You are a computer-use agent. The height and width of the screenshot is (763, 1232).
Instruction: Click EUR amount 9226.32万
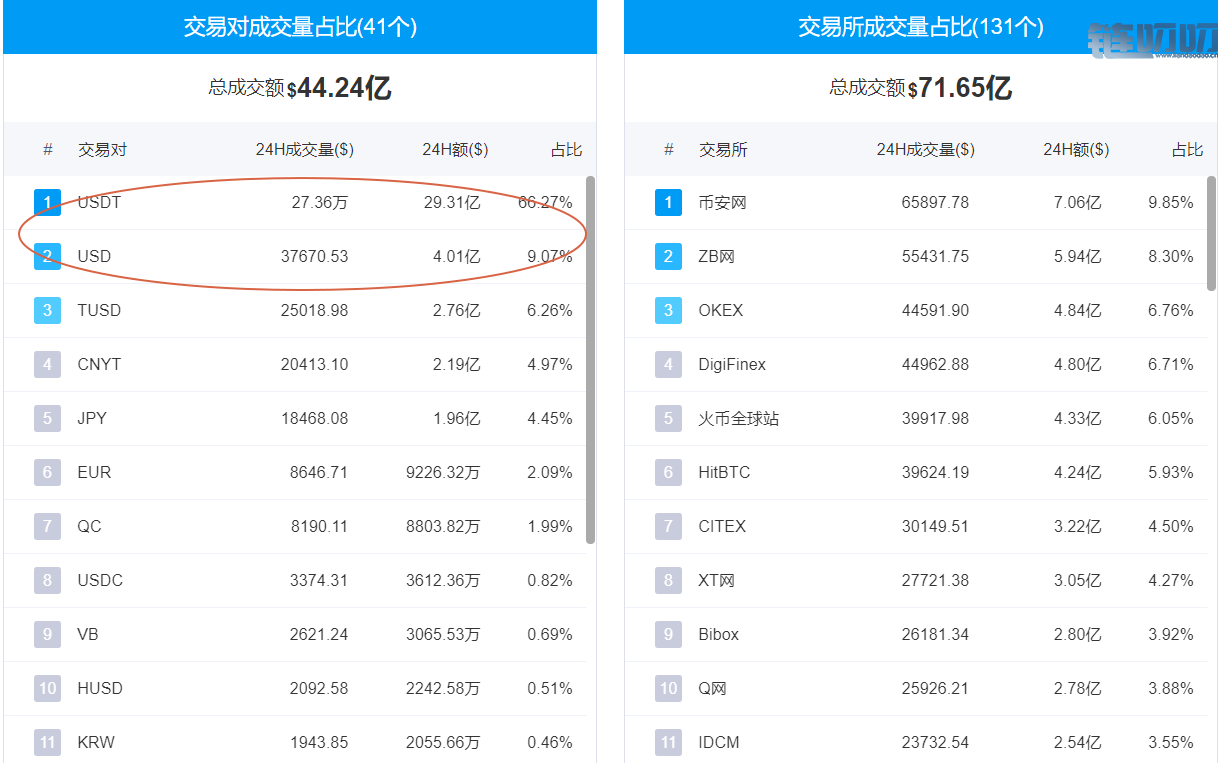443,472
